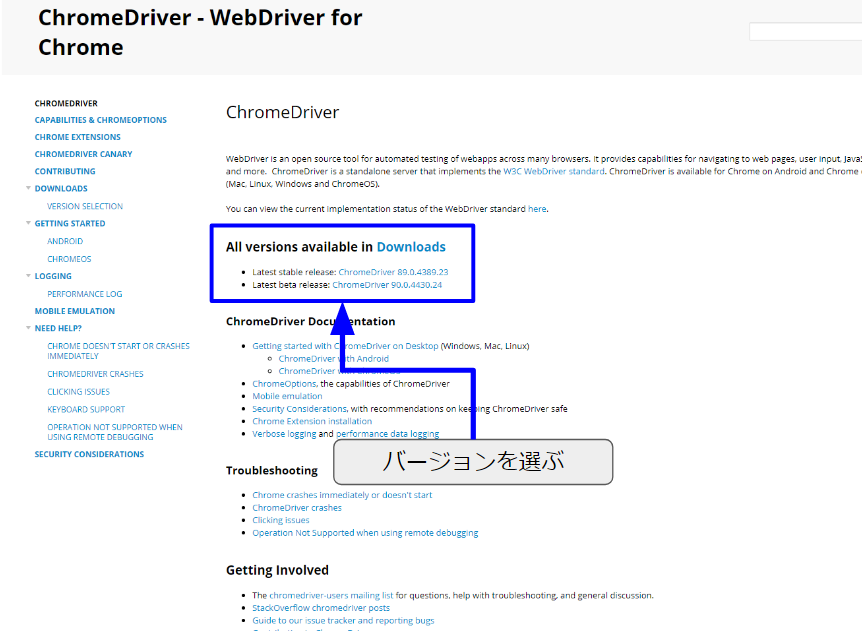Open ChromeDriver 90.0.4430.24 beta release
Screen dimensions: 862x631
coord(387,285)
